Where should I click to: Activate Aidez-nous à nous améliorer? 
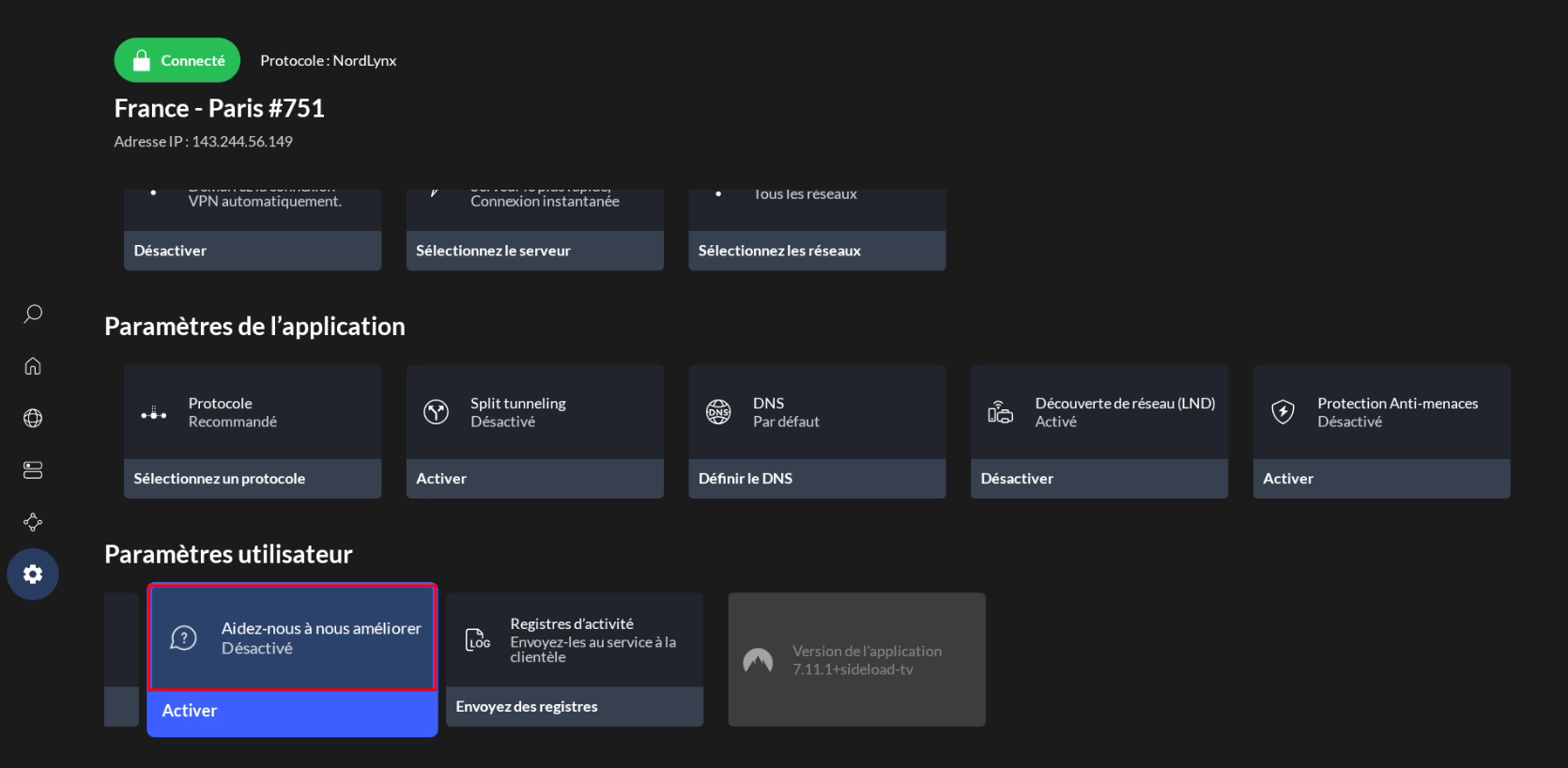click(x=292, y=712)
